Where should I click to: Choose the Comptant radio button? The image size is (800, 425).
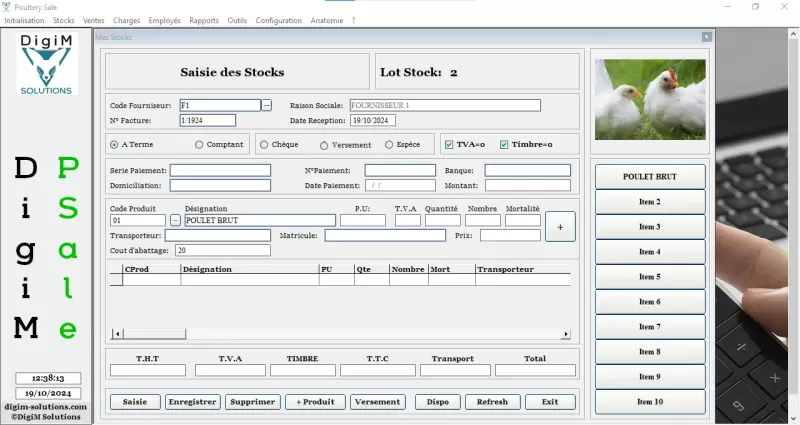tap(199, 144)
